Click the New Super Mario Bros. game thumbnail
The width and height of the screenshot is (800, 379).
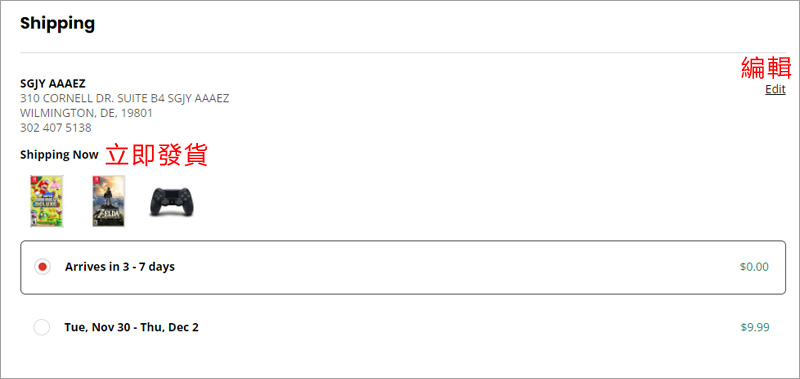[46, 201]
